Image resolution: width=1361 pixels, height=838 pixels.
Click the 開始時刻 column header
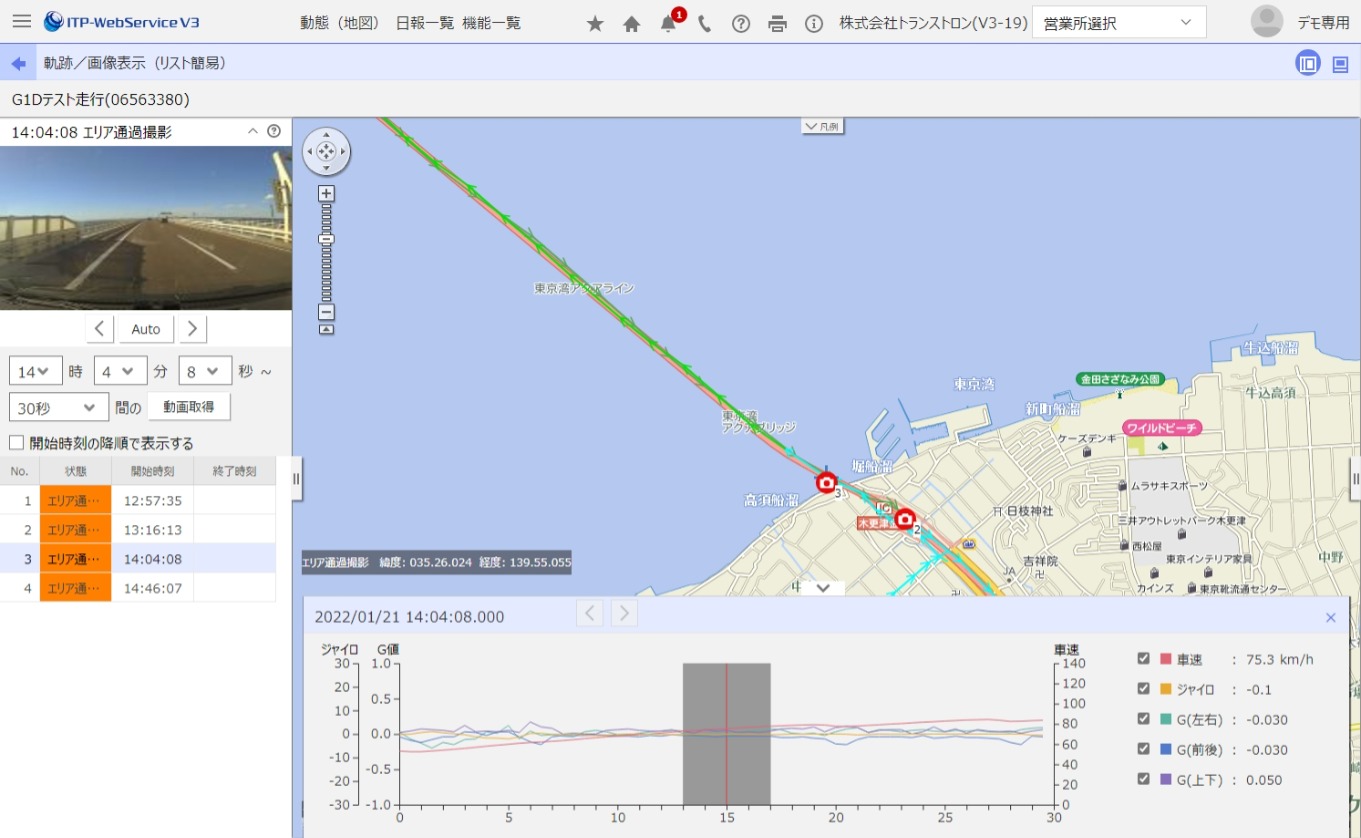pos(152,471)
